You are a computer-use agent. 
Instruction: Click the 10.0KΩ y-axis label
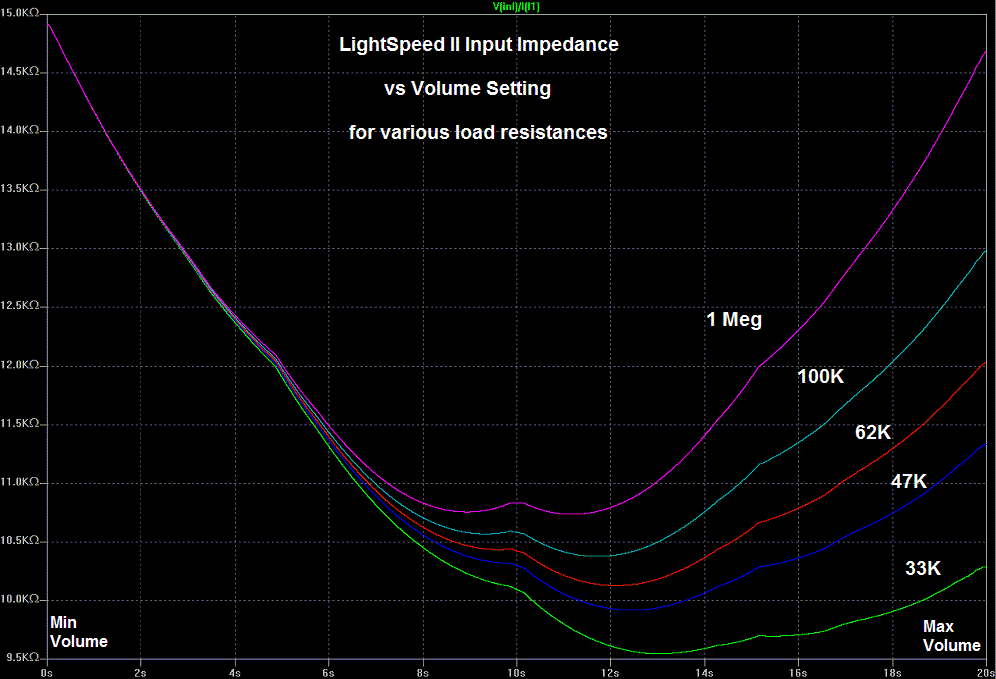point(20,600)
